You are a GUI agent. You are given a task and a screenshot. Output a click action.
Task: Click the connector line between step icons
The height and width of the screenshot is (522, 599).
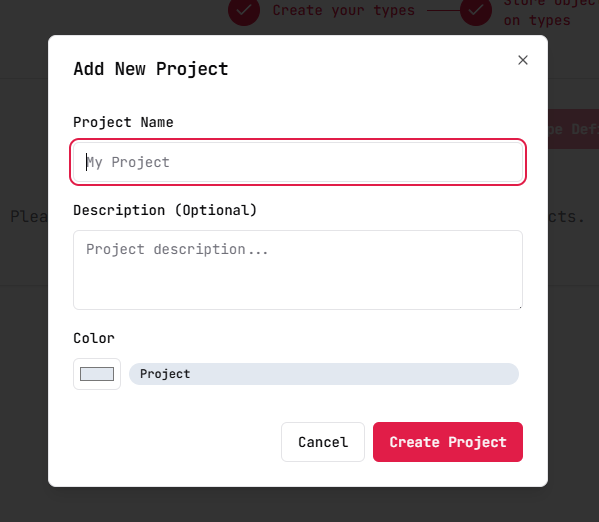click(x=444, y=10)
